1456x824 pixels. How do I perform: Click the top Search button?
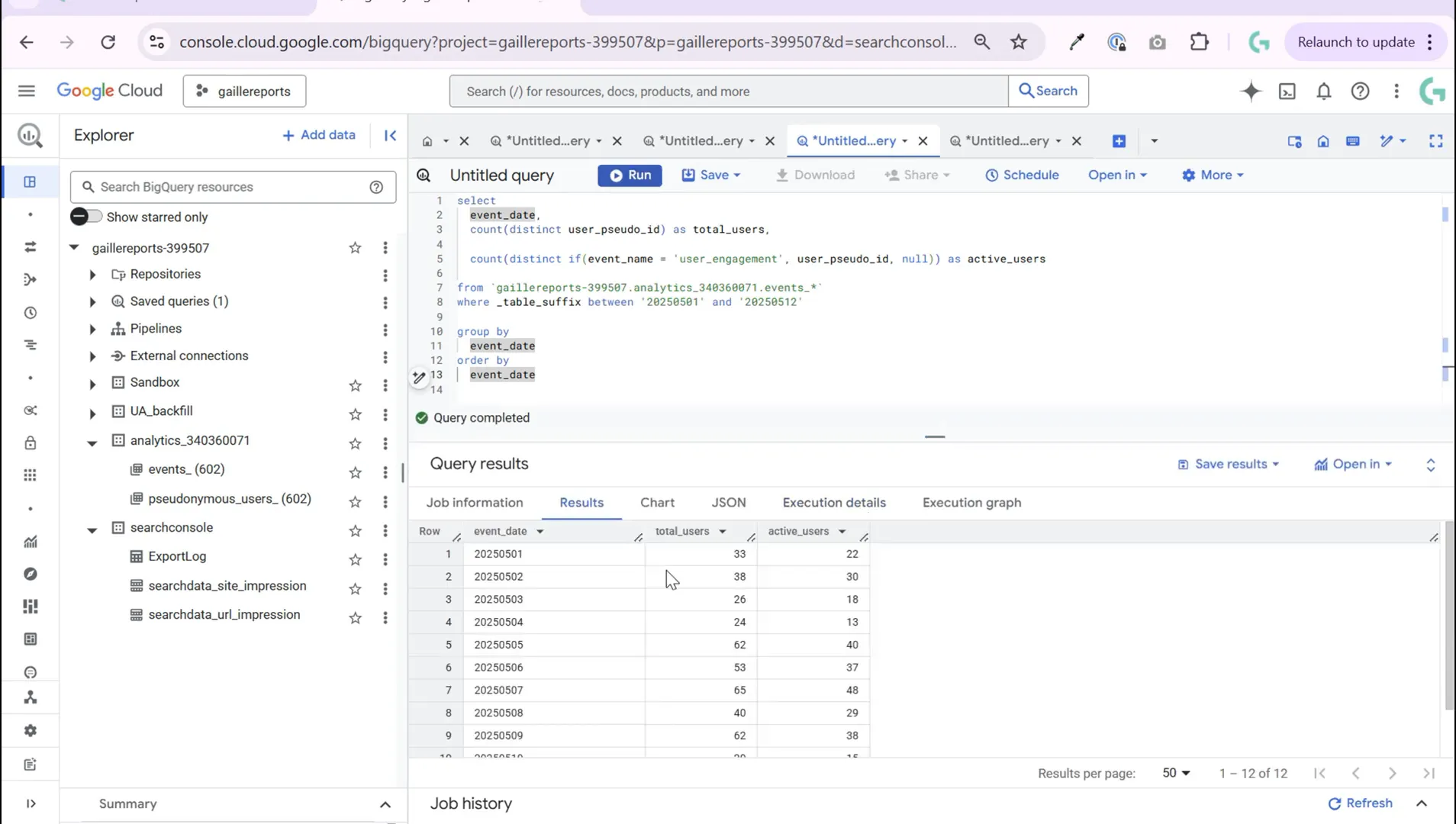1048,91
